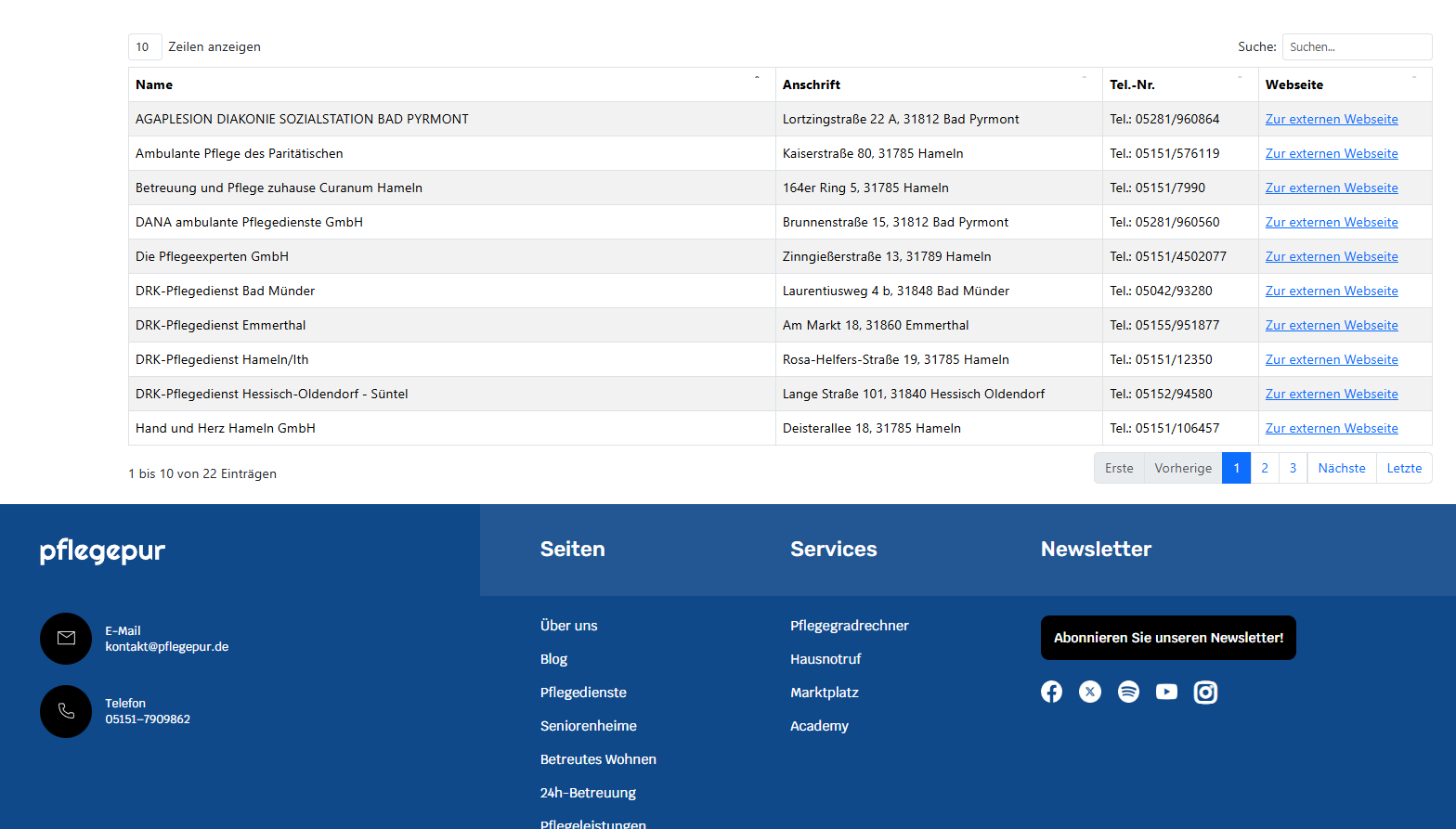Click the kontakt@pflegepur.de email address
The image size is (1456, 829).
(167, 647)
